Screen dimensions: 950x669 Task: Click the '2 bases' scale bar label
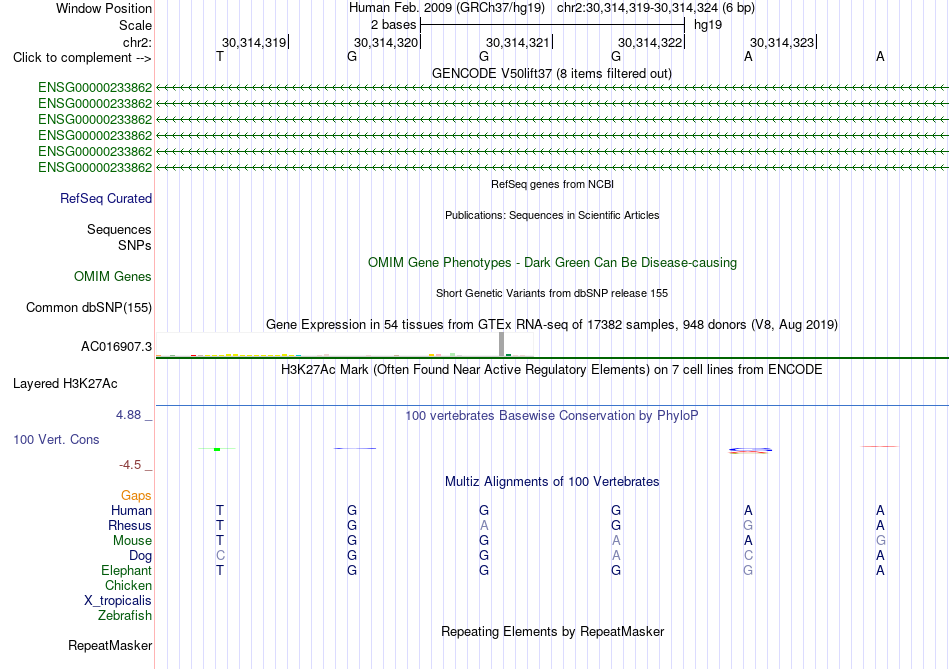click(394, 25)
